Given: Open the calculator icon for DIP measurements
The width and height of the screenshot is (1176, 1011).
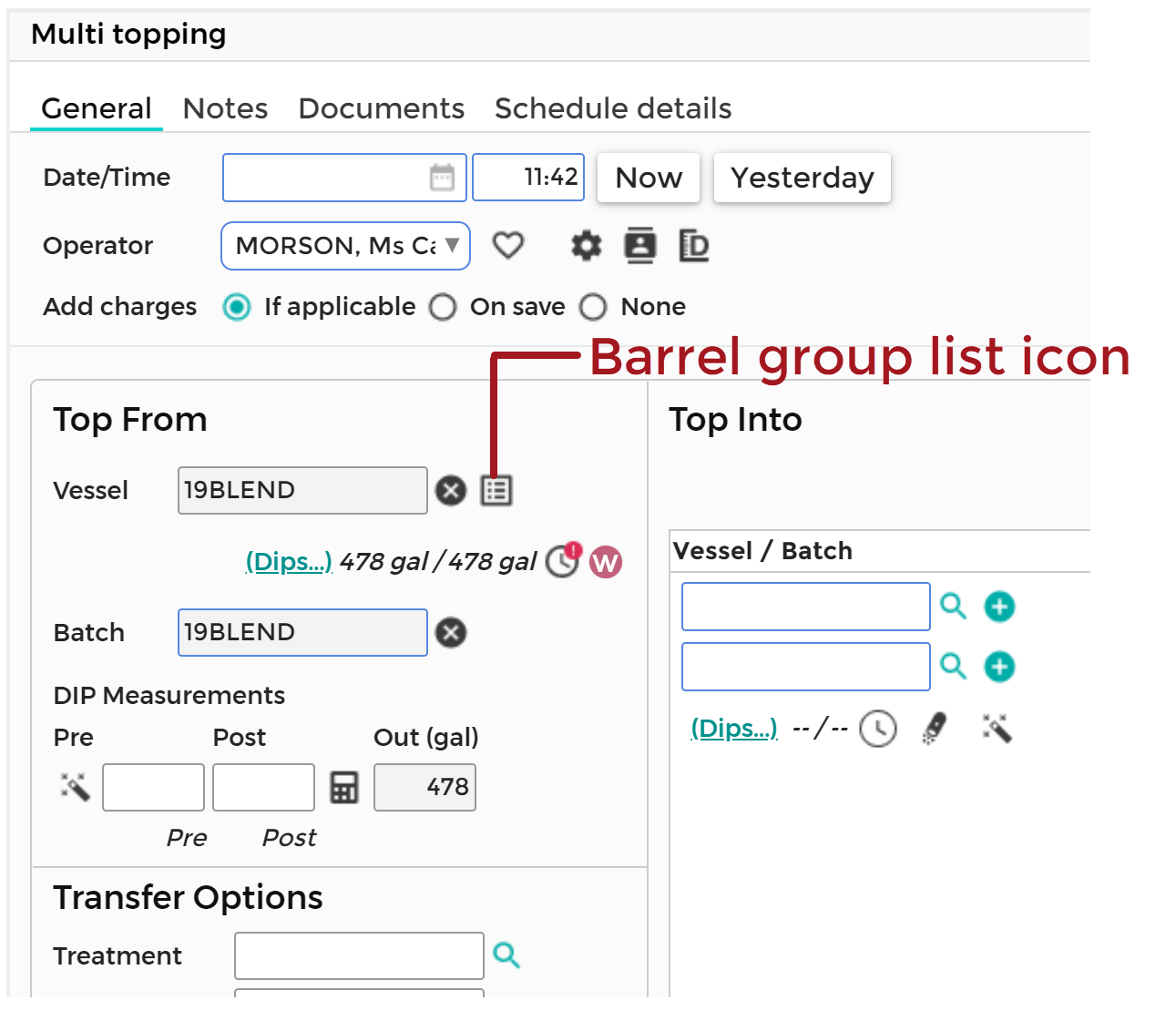Looking at the screenshot, I should [x=344, y=788].
